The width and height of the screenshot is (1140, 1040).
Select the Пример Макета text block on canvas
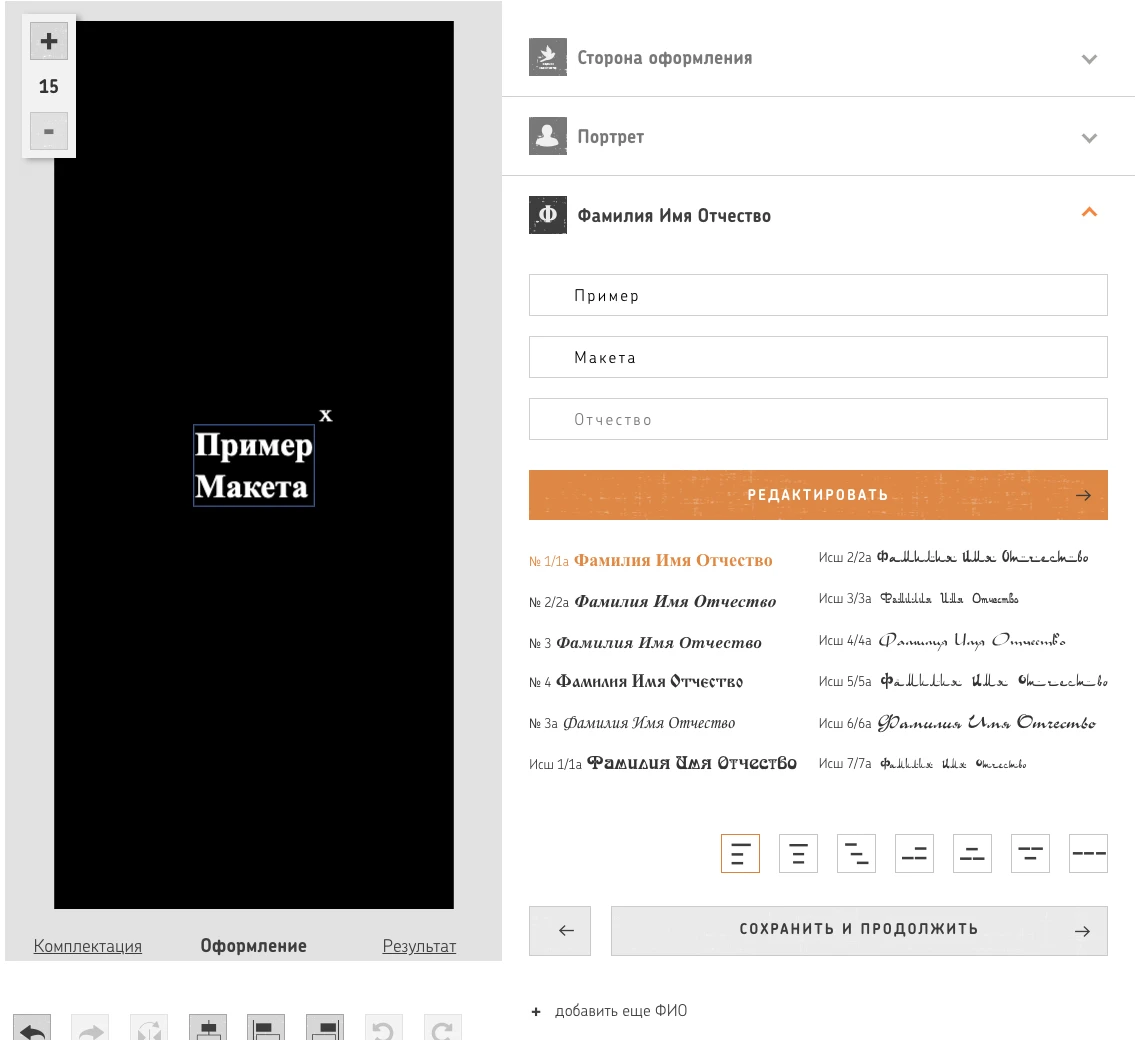(x=253, y=465)
